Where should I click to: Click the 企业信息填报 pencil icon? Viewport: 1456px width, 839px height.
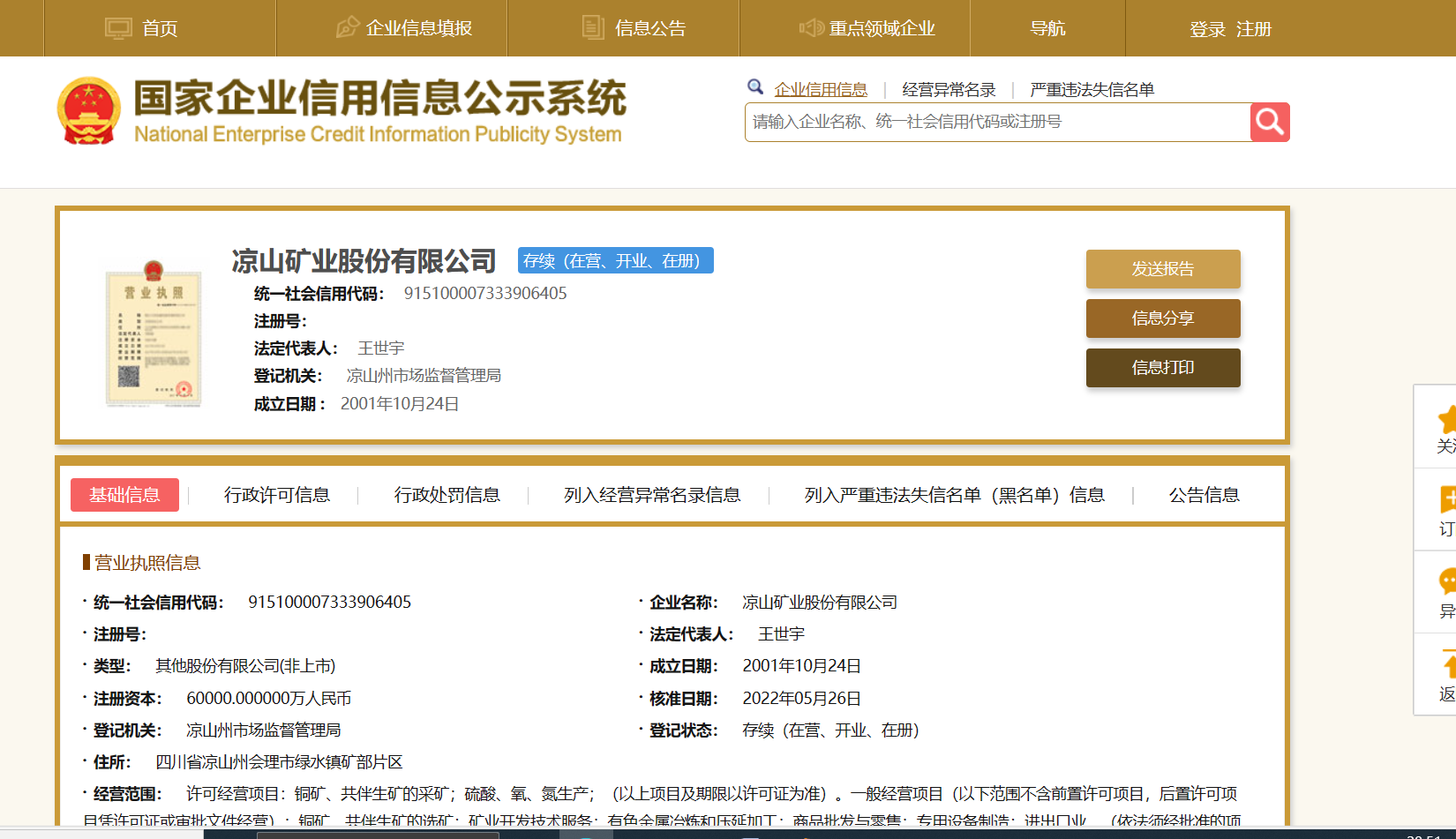pos(348,27)
